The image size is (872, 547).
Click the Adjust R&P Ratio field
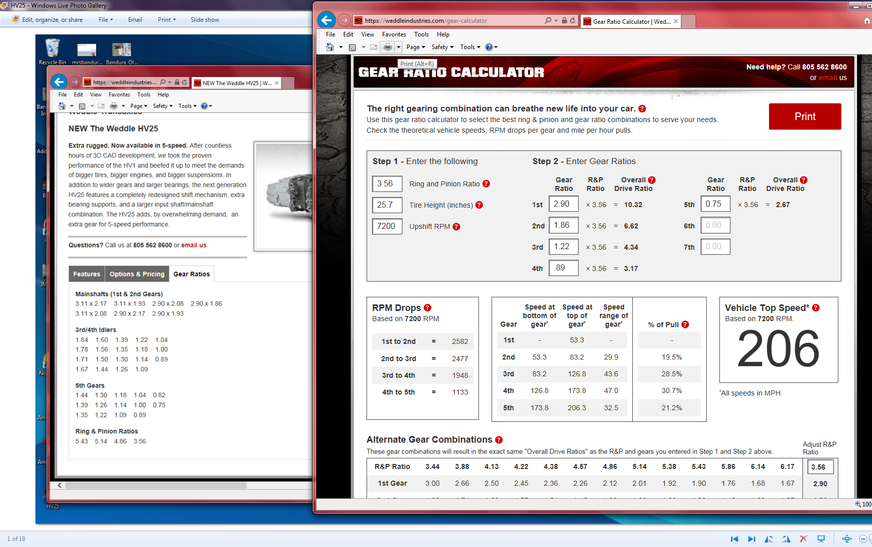820,467
